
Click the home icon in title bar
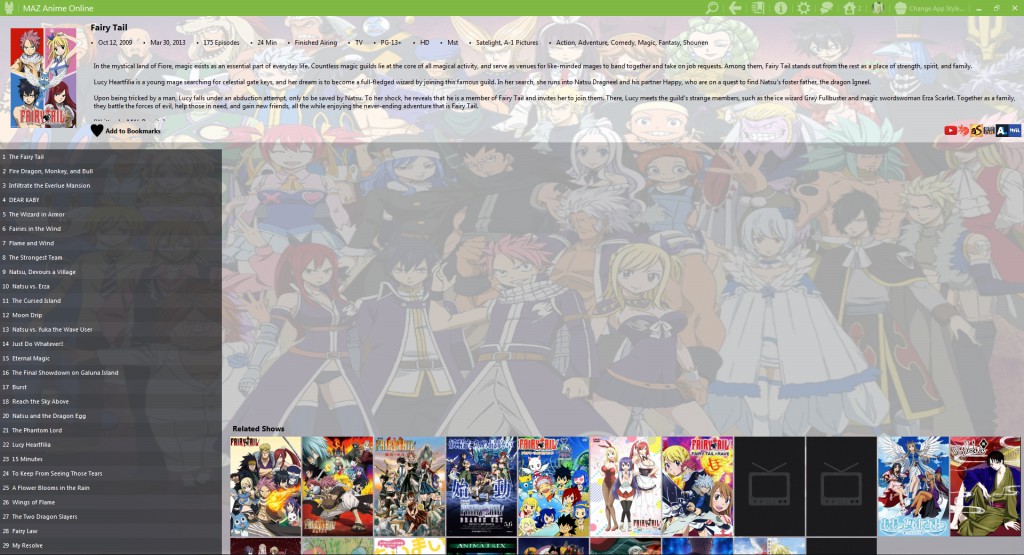[850, 8]
